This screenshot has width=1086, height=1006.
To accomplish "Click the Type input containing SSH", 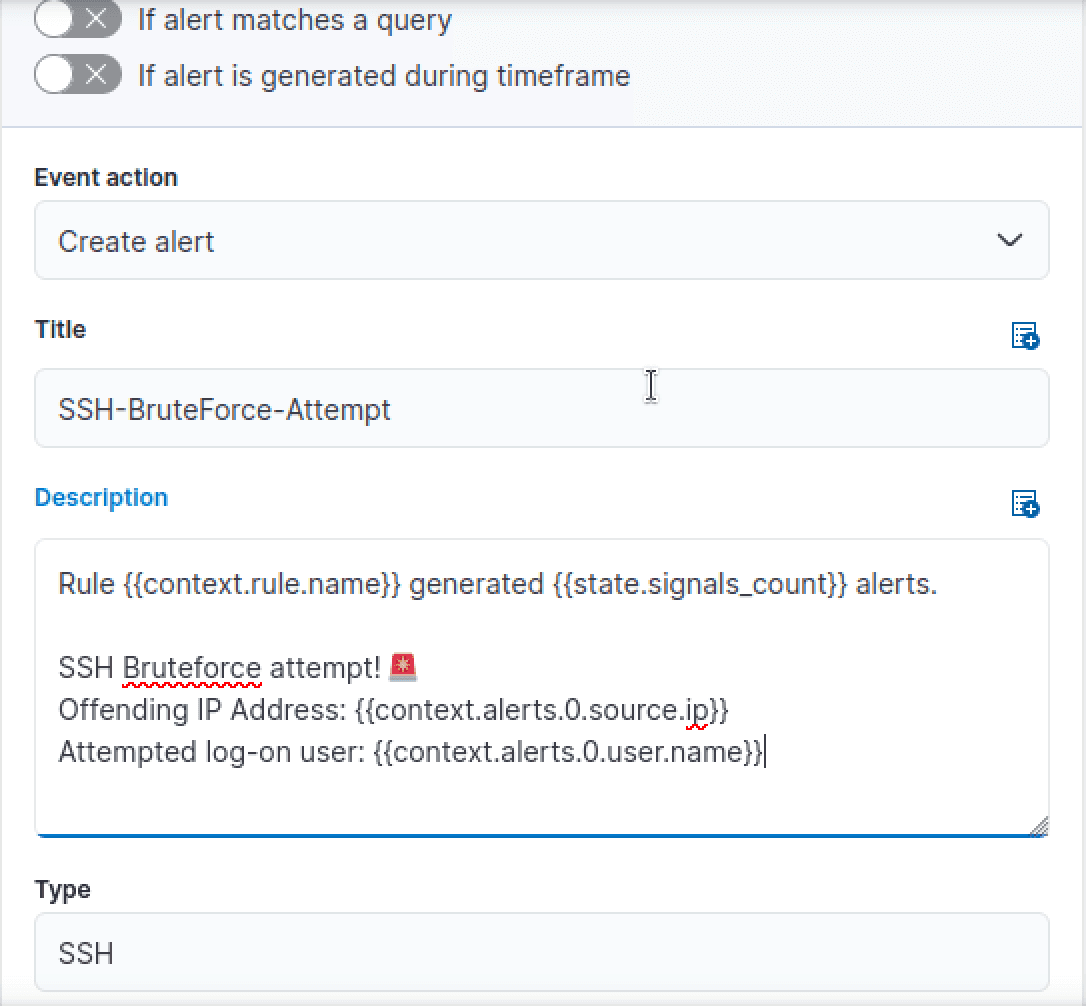I will 542,952.
